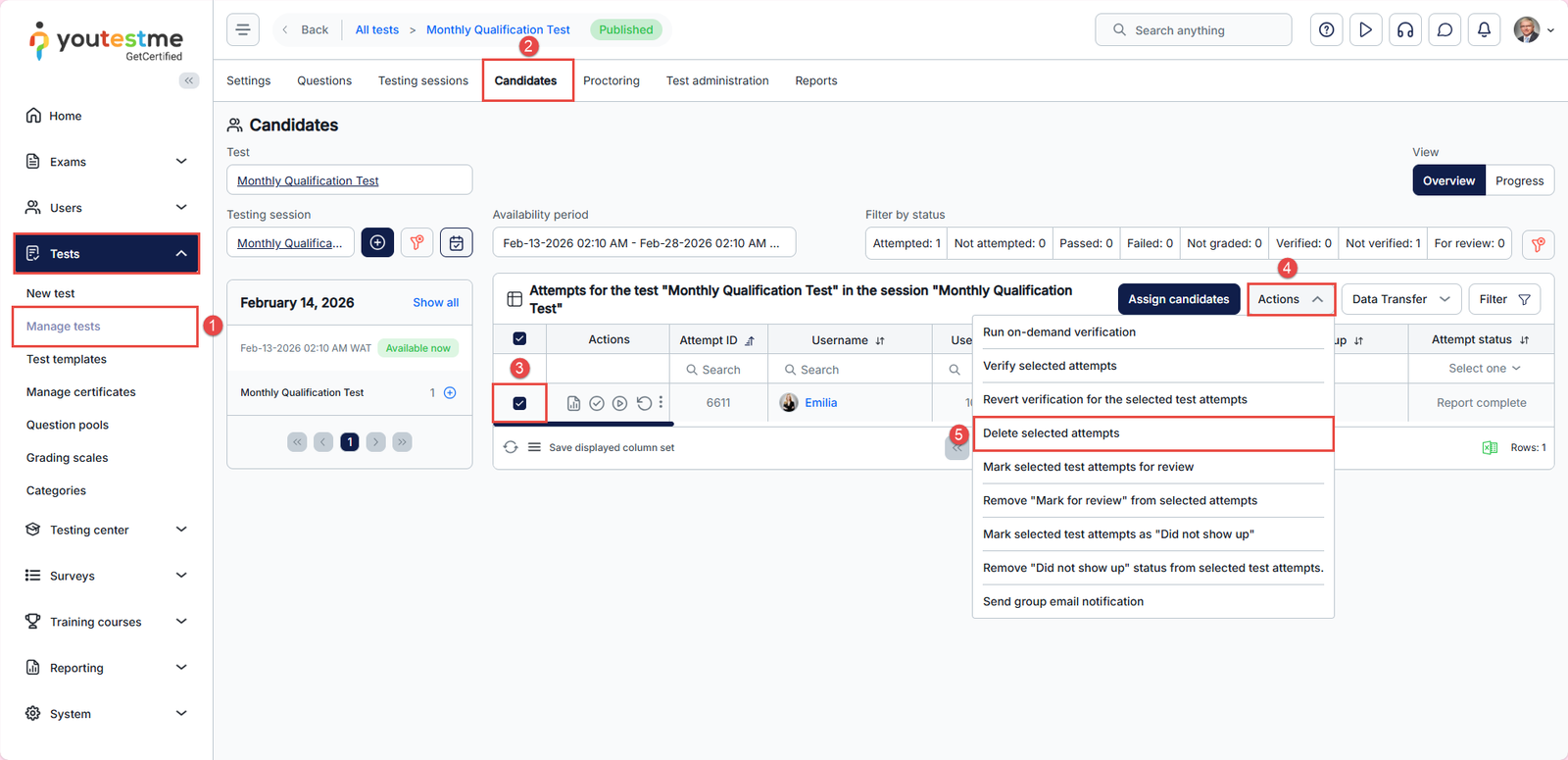Image resolution: width=1568 pixels, height=760 pixels.
Task: Open the Emilia username link
Action: (820, 403)
